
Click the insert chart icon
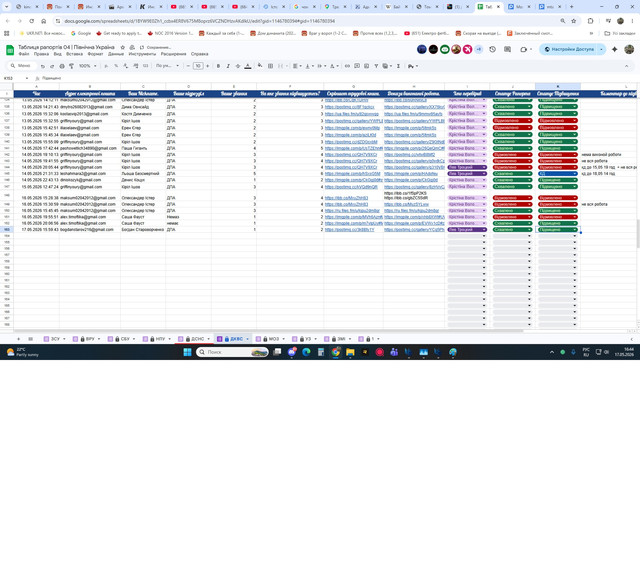(x=367, y=66)
